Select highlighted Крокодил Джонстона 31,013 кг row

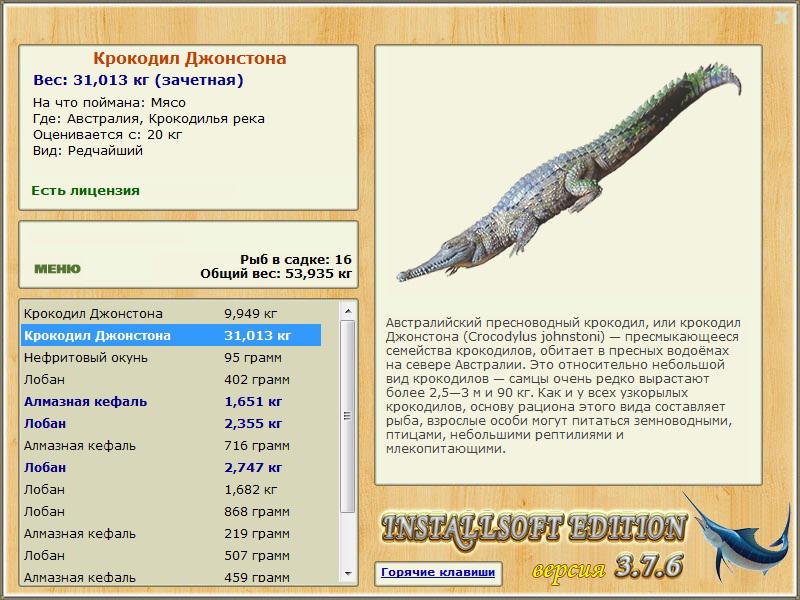point(171,335)
